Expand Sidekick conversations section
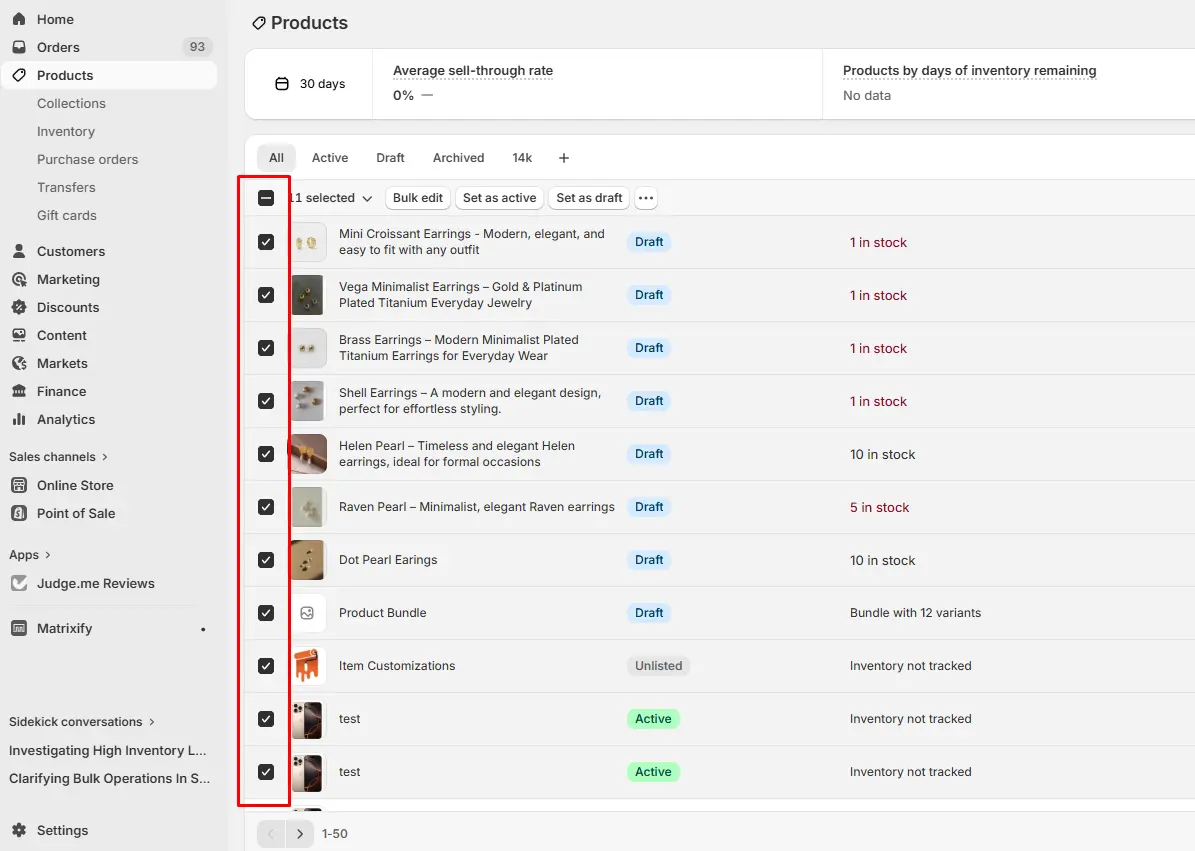1195x851 pixels. point(82,721)
